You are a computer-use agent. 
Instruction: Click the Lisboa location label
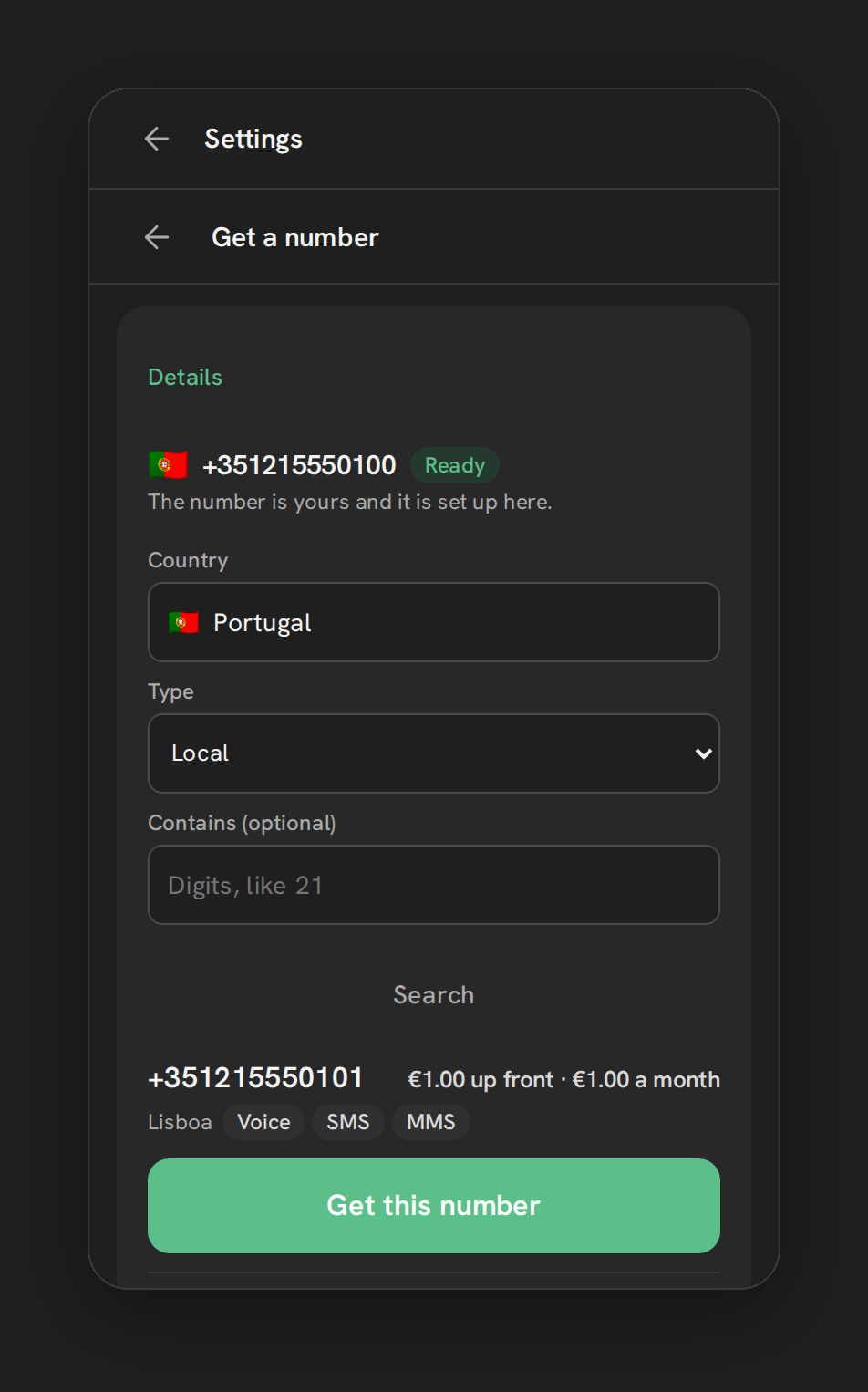coord(180,1122)
